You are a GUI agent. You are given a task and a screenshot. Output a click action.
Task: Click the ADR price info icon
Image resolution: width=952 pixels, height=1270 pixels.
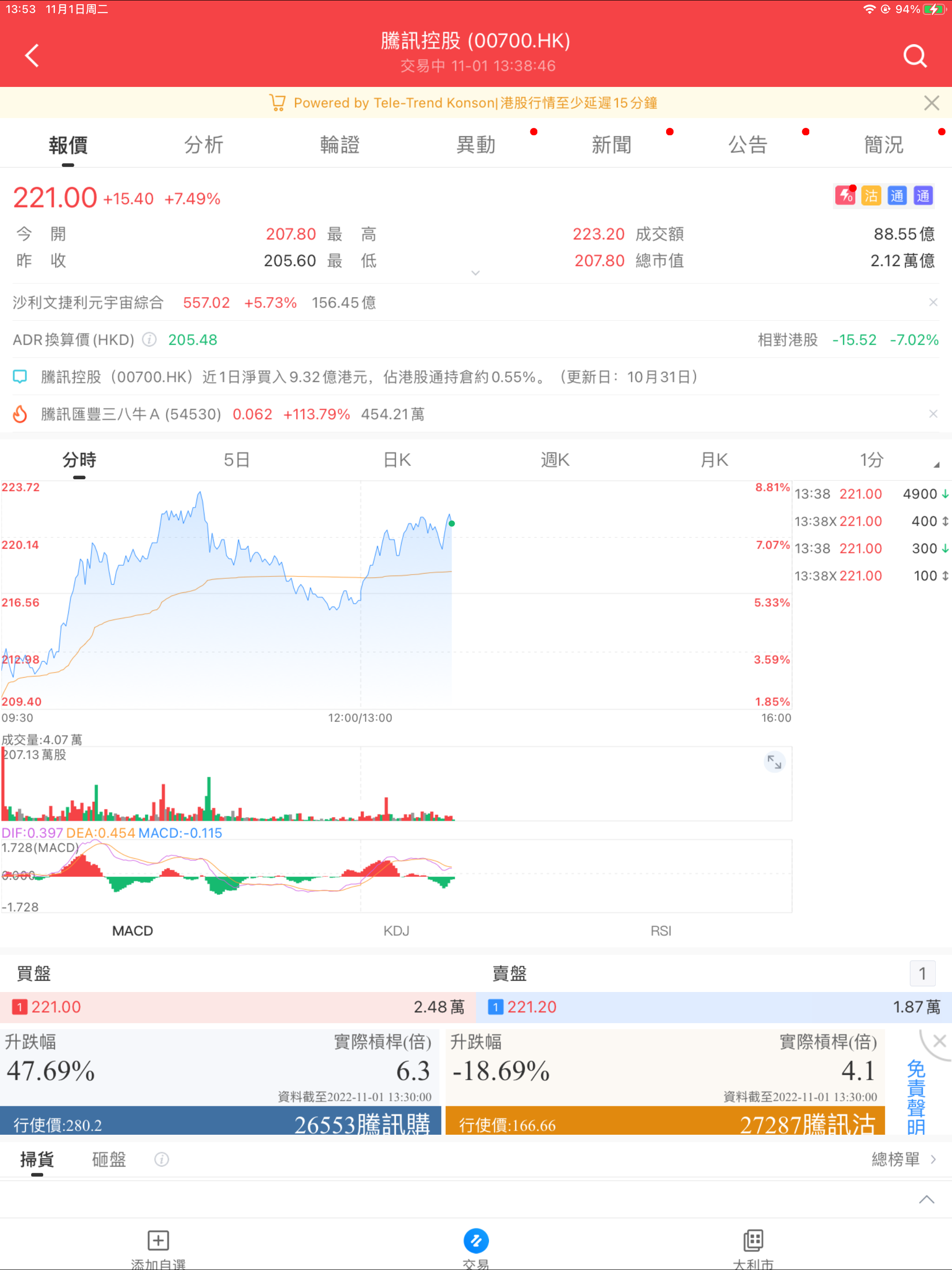(x=149, y=340)
